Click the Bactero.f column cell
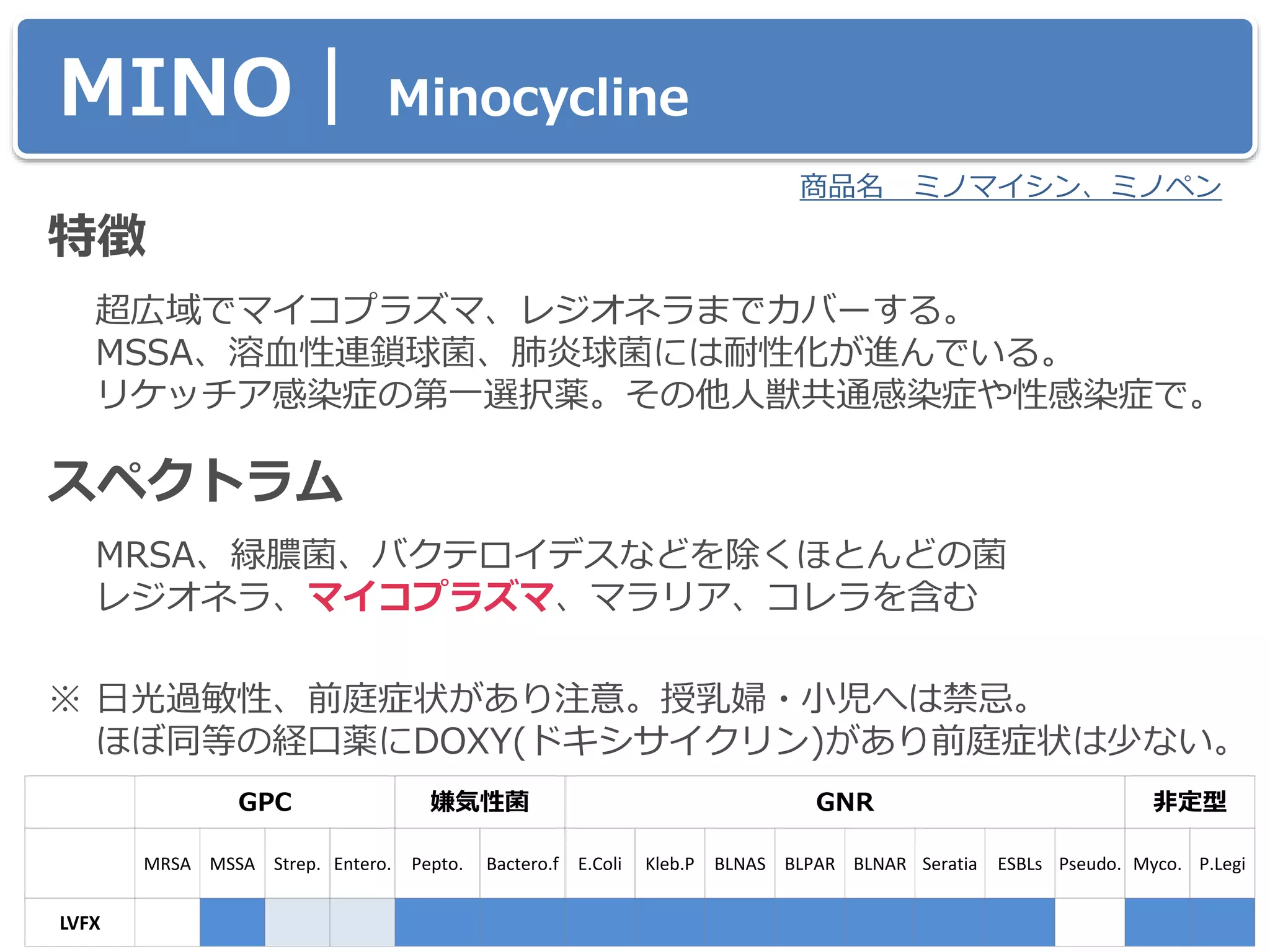1270x952 pixels. [522, 863]
